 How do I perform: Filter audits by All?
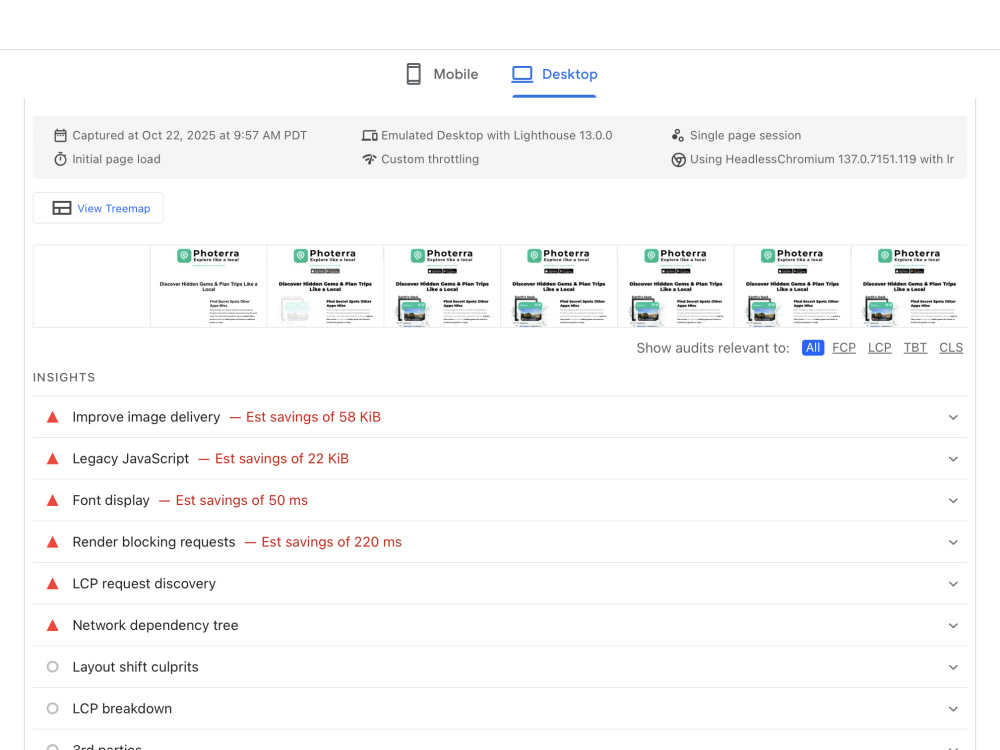coord(812,348)
